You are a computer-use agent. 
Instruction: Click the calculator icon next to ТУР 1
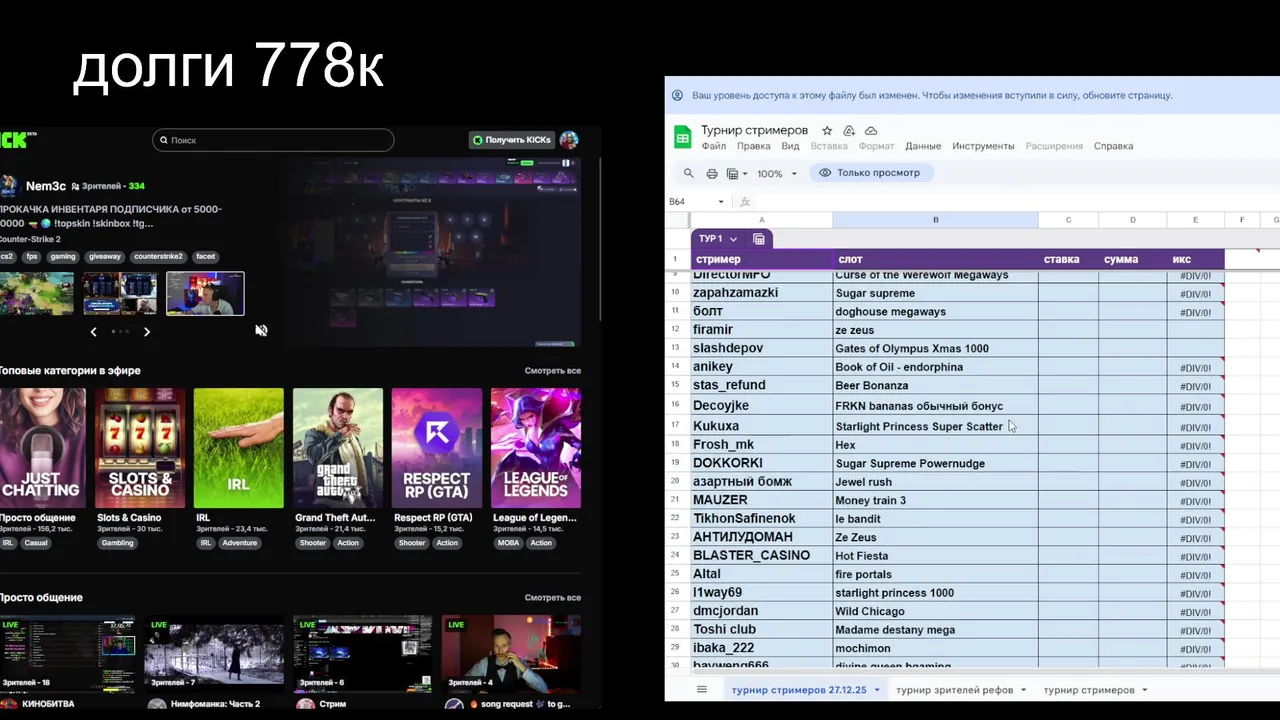pyautogui.click(x=759, y=239)
